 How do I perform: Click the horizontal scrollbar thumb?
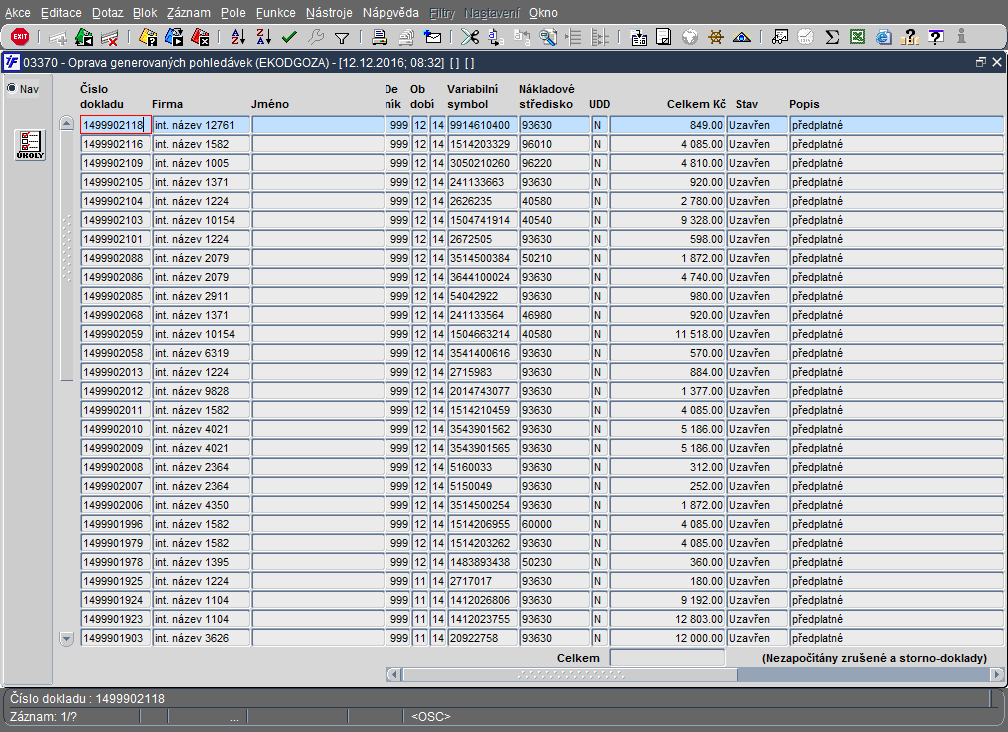(570, 675)
